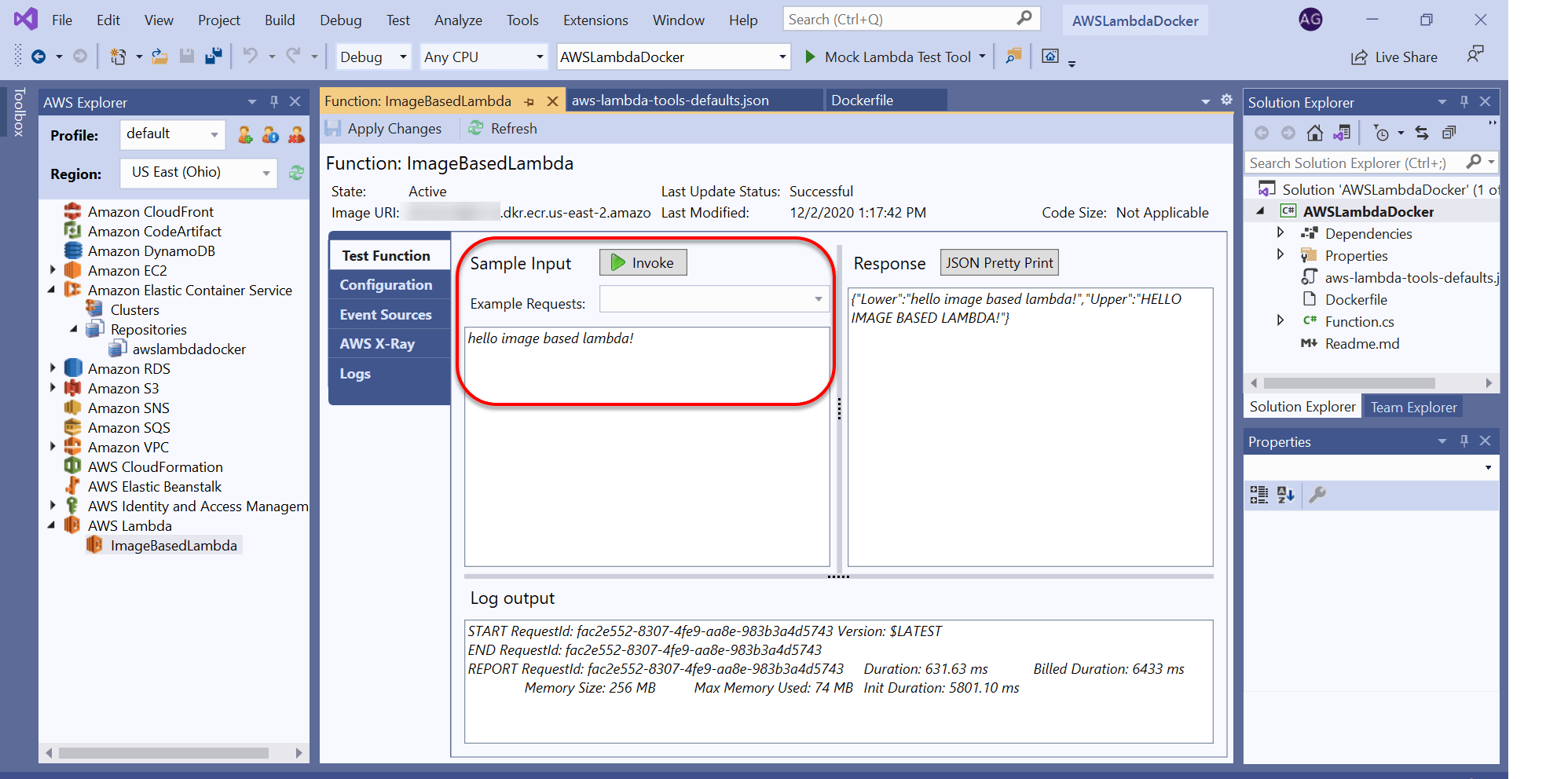This screenshot has width=1568, height=779.
Task: Toggle auto-hide pin on Properties panel
Action: pos(1464,441)
